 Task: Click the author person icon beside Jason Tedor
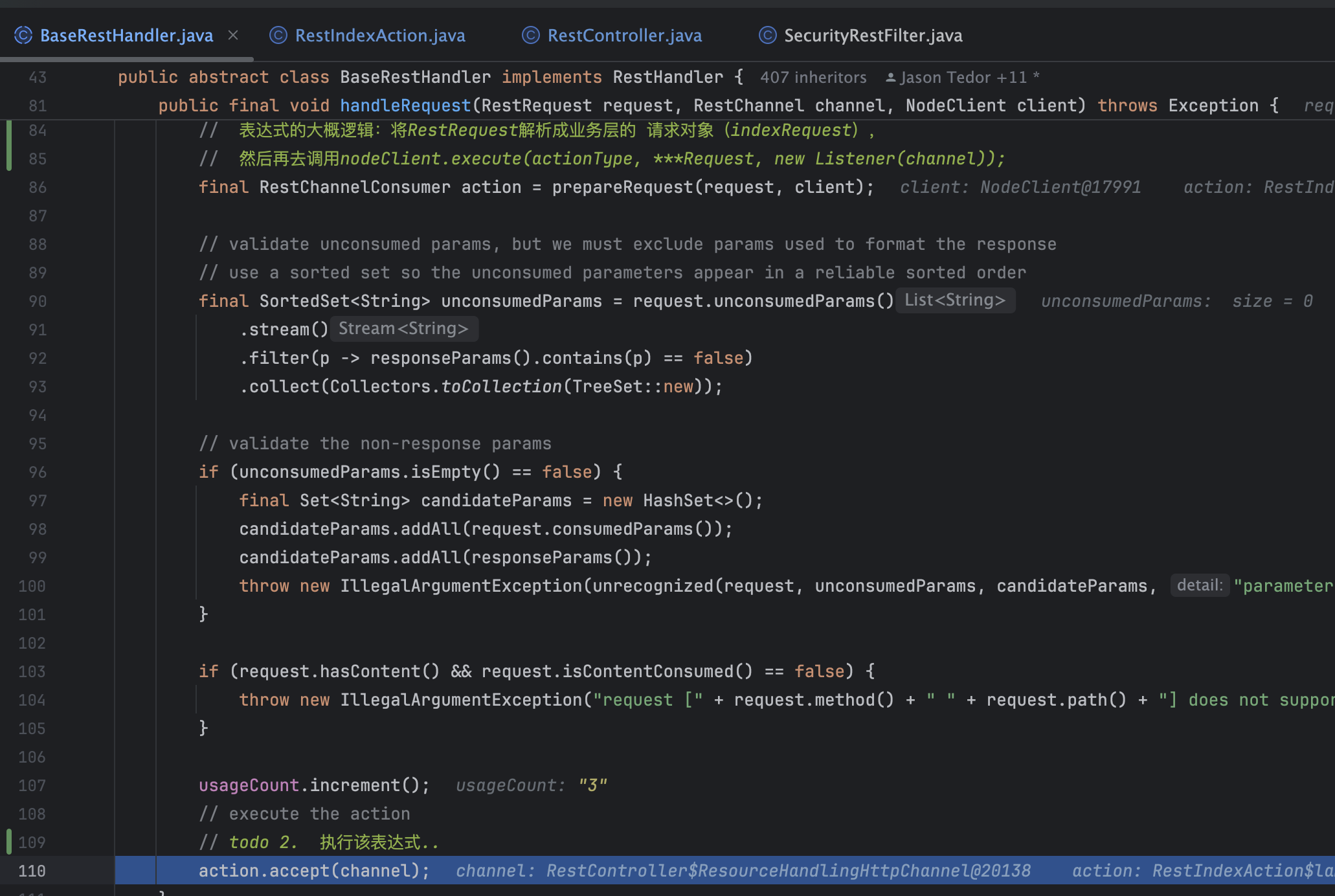891,78
